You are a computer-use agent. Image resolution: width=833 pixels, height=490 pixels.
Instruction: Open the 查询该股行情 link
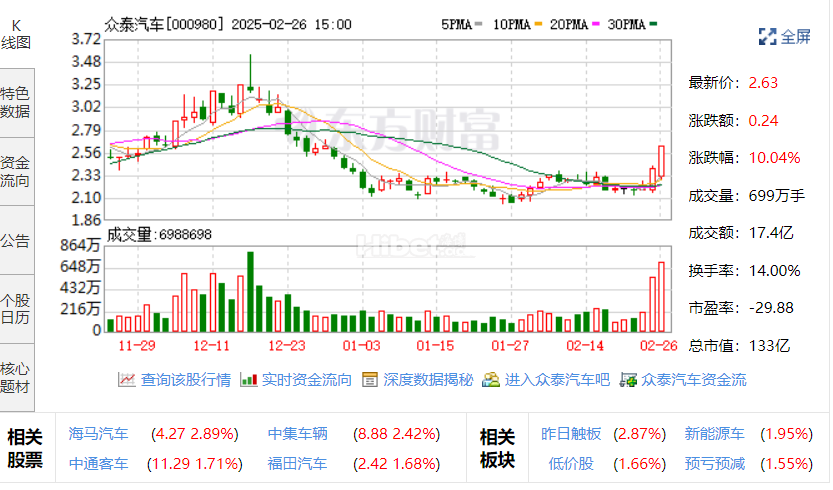185,380
